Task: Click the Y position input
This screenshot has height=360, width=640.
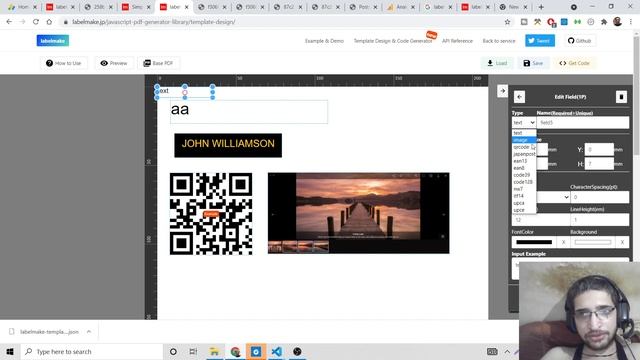Action: click(x=599, y=149)
